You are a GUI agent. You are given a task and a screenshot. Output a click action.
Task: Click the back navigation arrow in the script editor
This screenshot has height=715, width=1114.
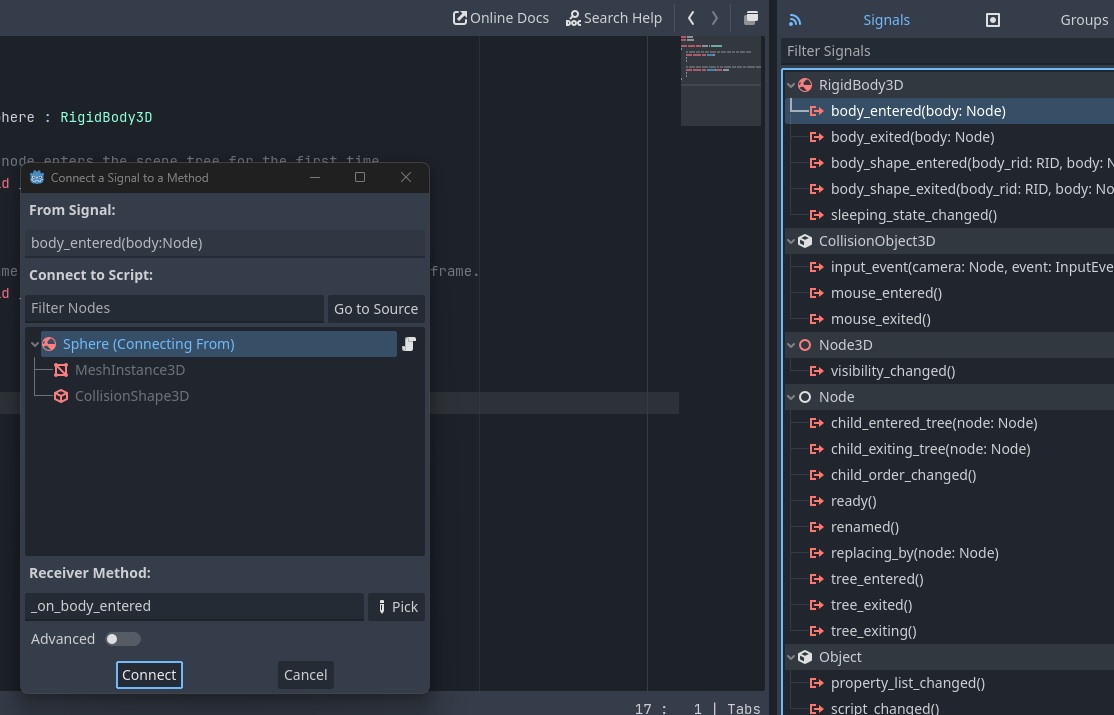pos(690,17)
